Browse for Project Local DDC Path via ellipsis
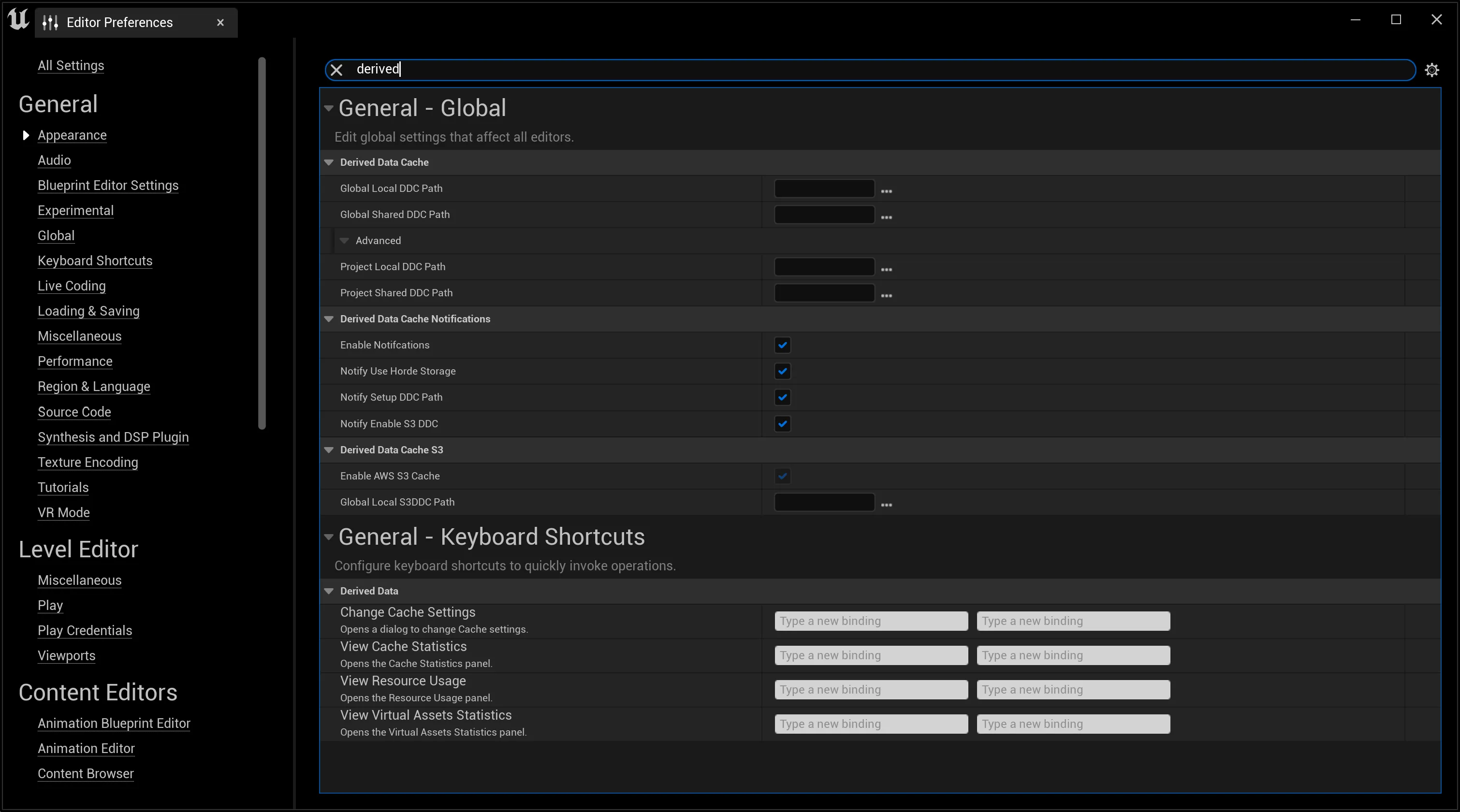The image size is (1460, 812). click(x=887, y=270)
